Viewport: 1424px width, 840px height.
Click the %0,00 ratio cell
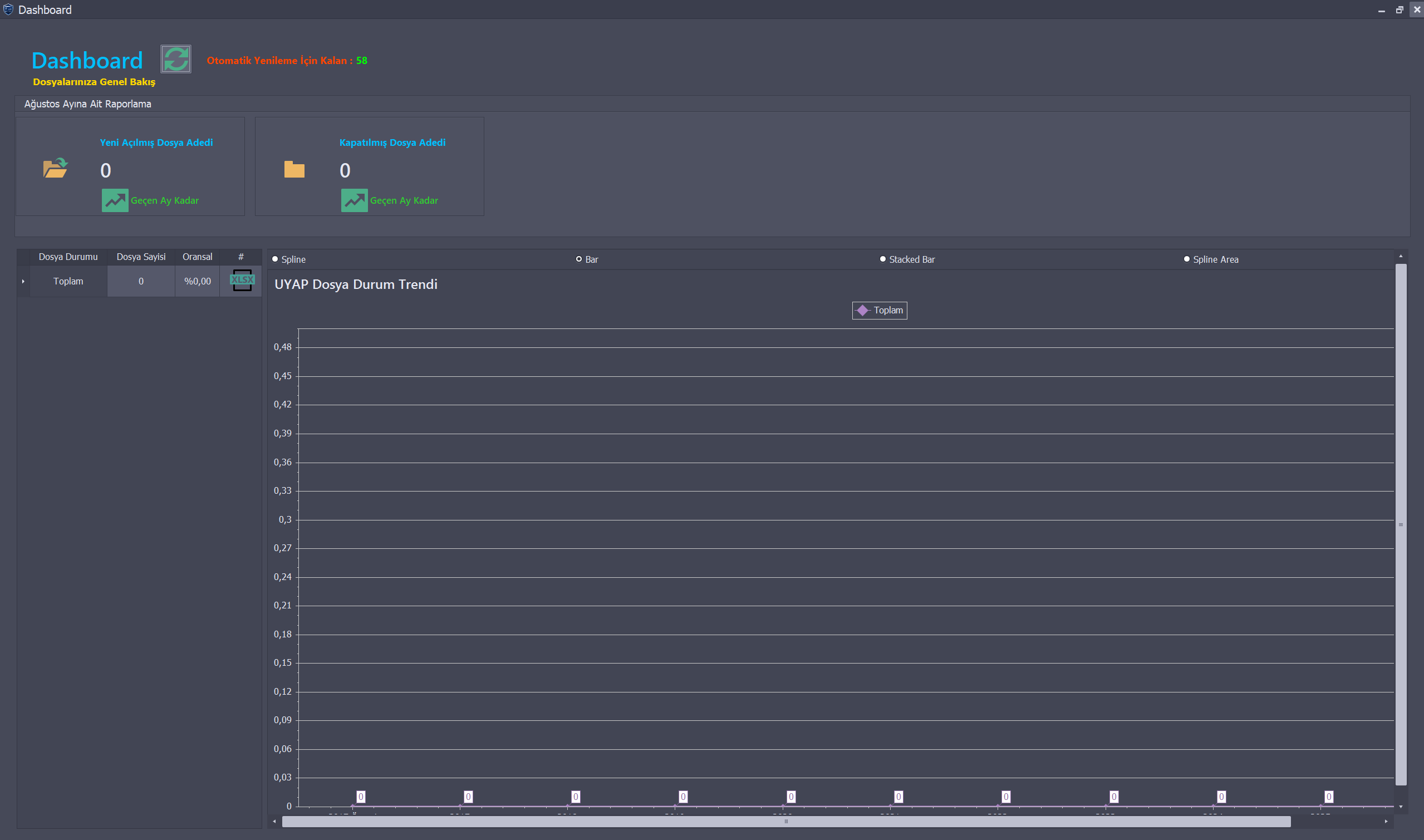[x=198, y=281]
